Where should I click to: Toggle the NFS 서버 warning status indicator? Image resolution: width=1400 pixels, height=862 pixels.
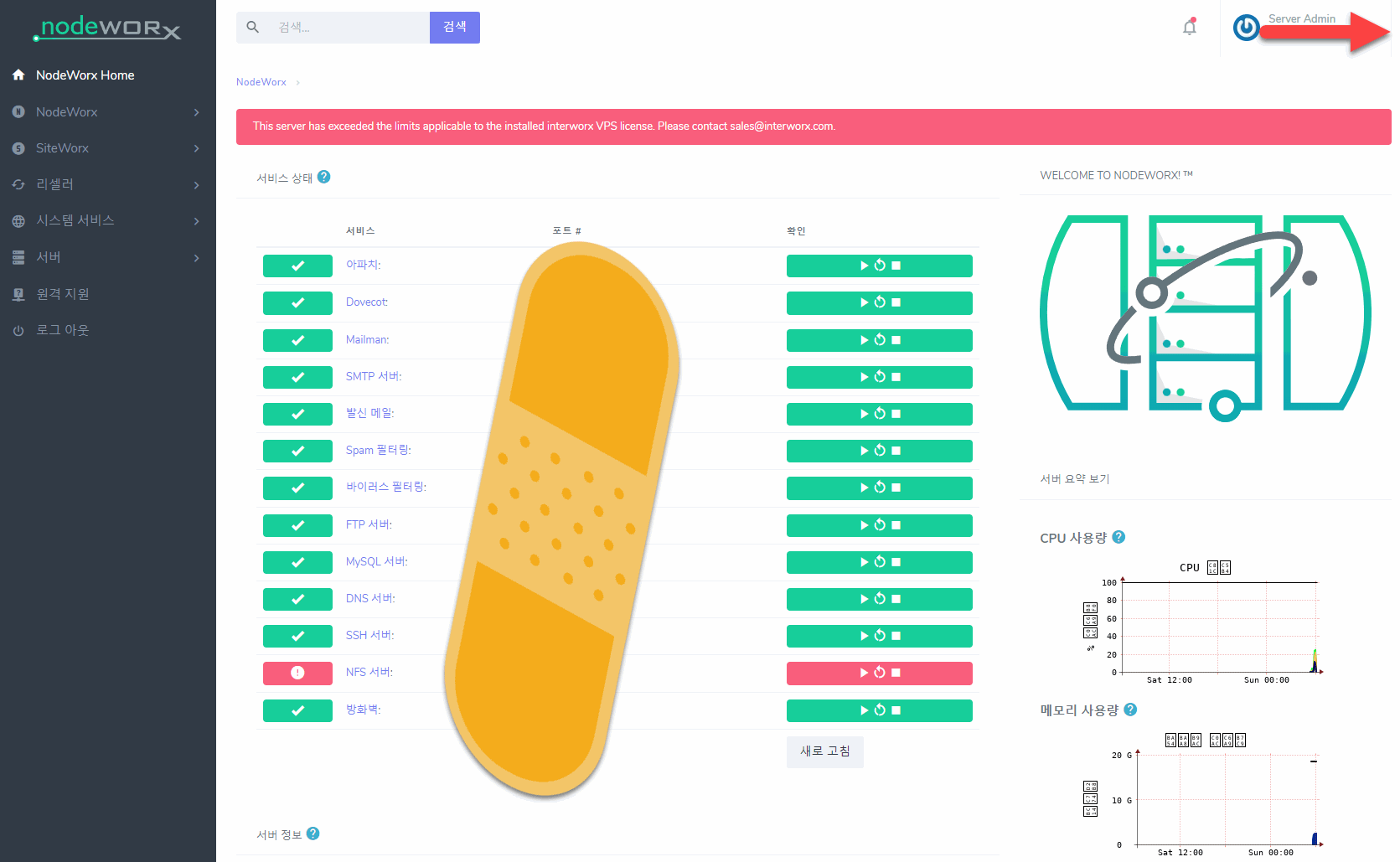coord(297,673)
